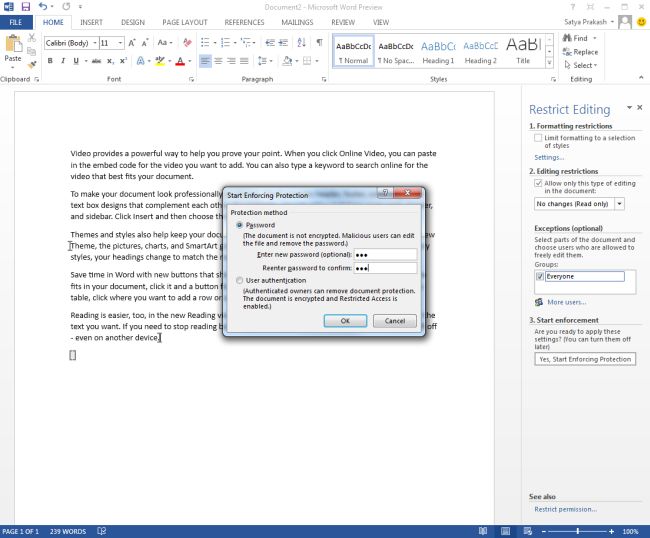
Task: Open the font name dropdown
Action: (95, 43)
